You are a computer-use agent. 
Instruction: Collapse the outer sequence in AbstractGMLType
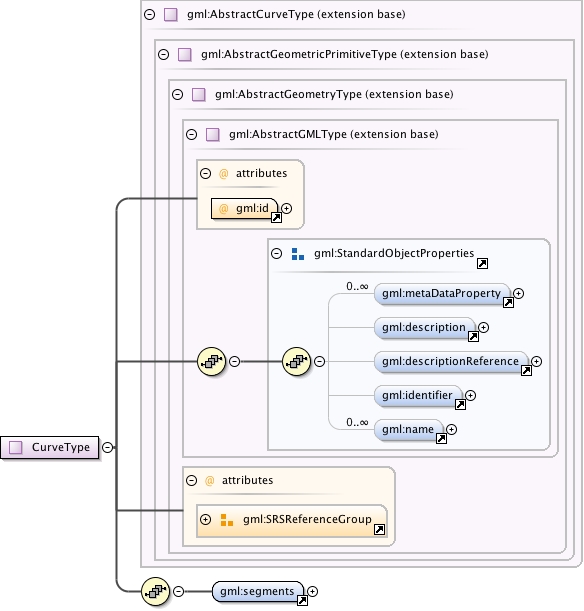pos(235,362)
